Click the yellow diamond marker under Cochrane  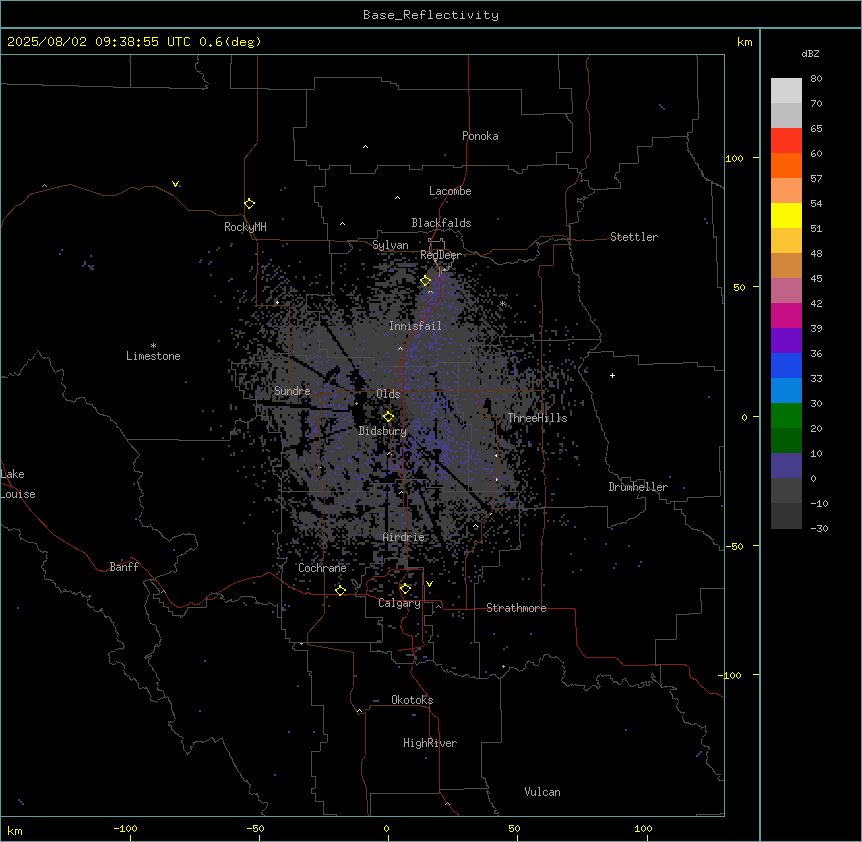point(340,590)
